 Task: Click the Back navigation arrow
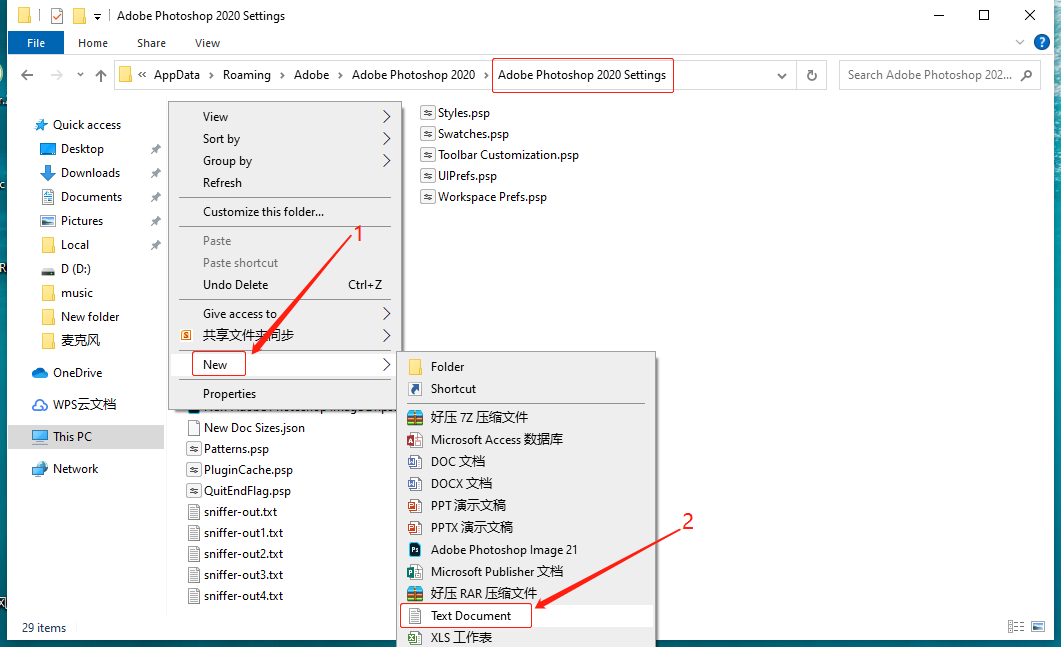pyautogui.click(x=27, y=75)
